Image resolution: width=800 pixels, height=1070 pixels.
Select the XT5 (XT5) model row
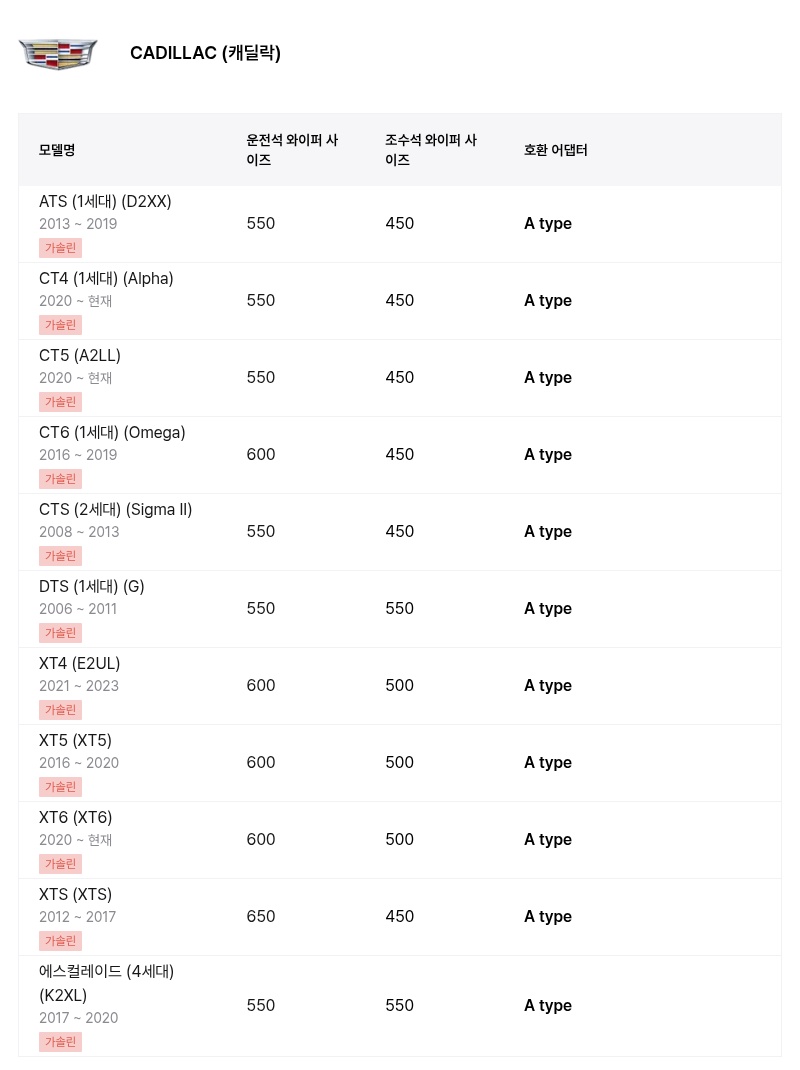[x=399, y=763]
